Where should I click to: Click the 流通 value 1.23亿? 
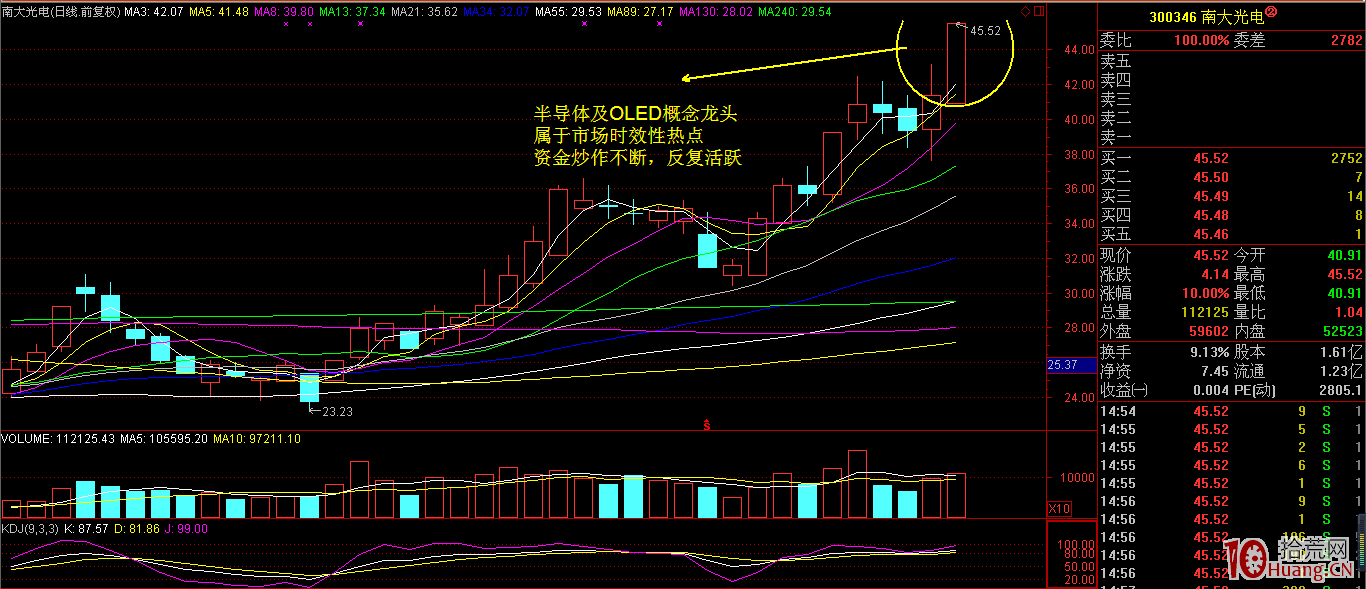[x=1342, y=371]
